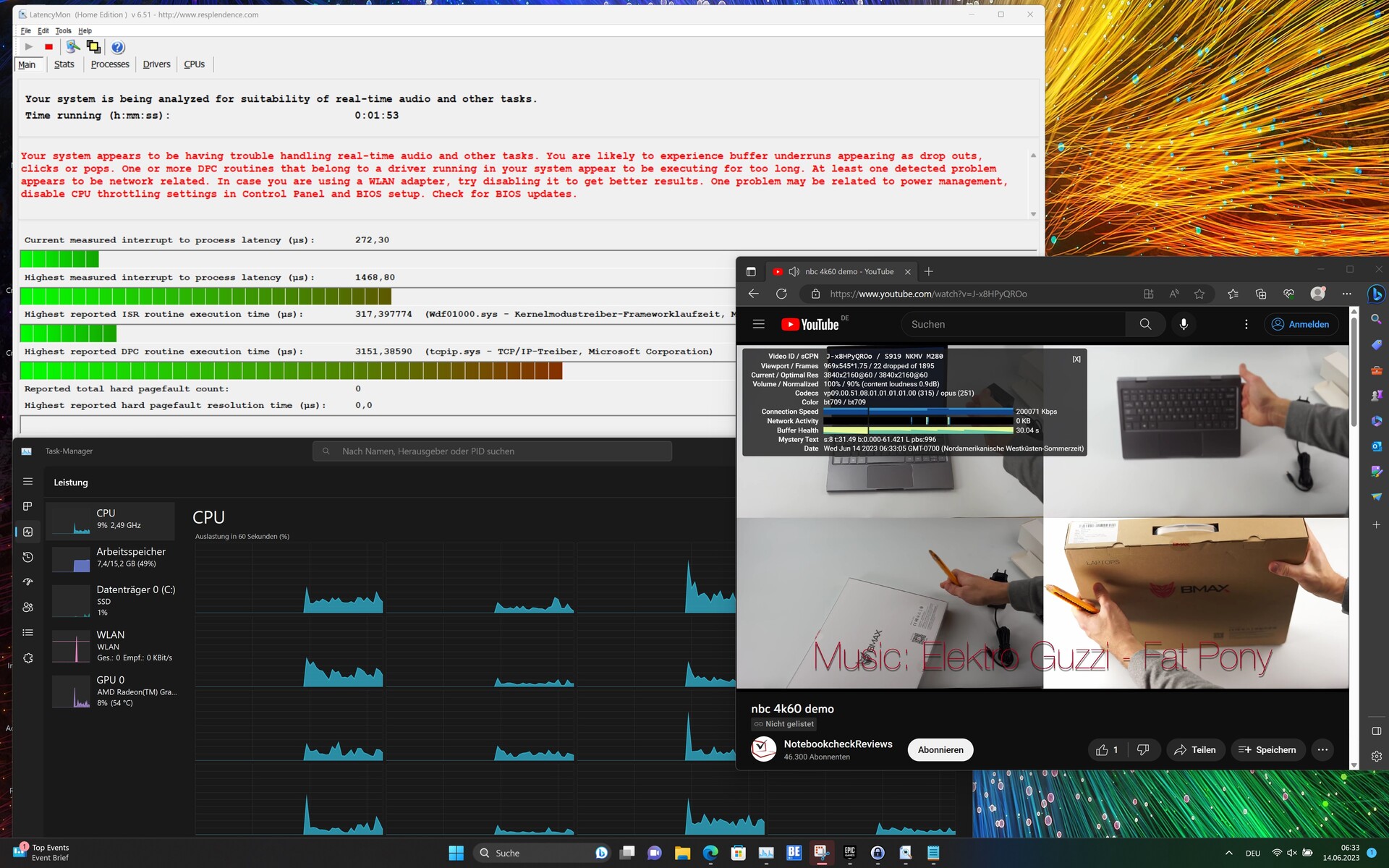This screenshot has height=868, width=1389.
Task: Open LatencyMon help question-mark icon
Action: [x=118, y=47]
